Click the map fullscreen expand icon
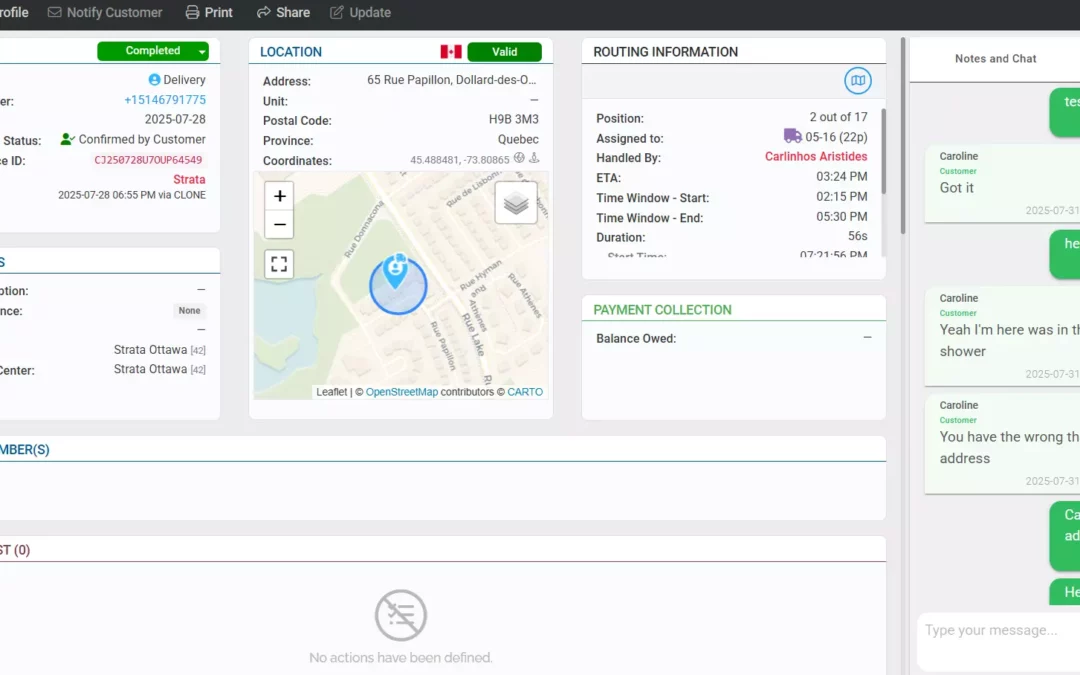This screenshot has width=1080, height=675. (279, 264)
